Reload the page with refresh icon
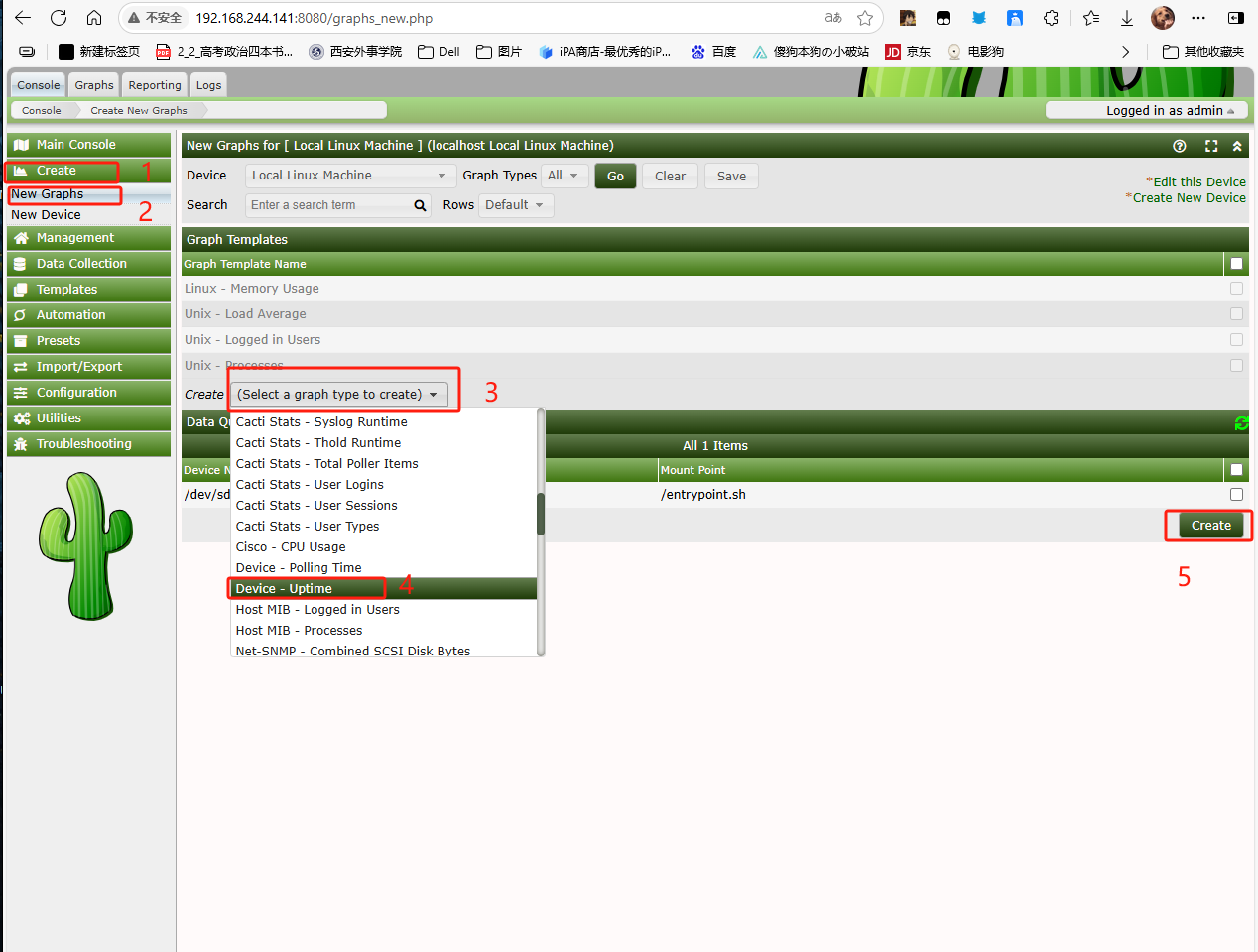Viewport: 1258px width, 952px height. (x=59, y=18)
